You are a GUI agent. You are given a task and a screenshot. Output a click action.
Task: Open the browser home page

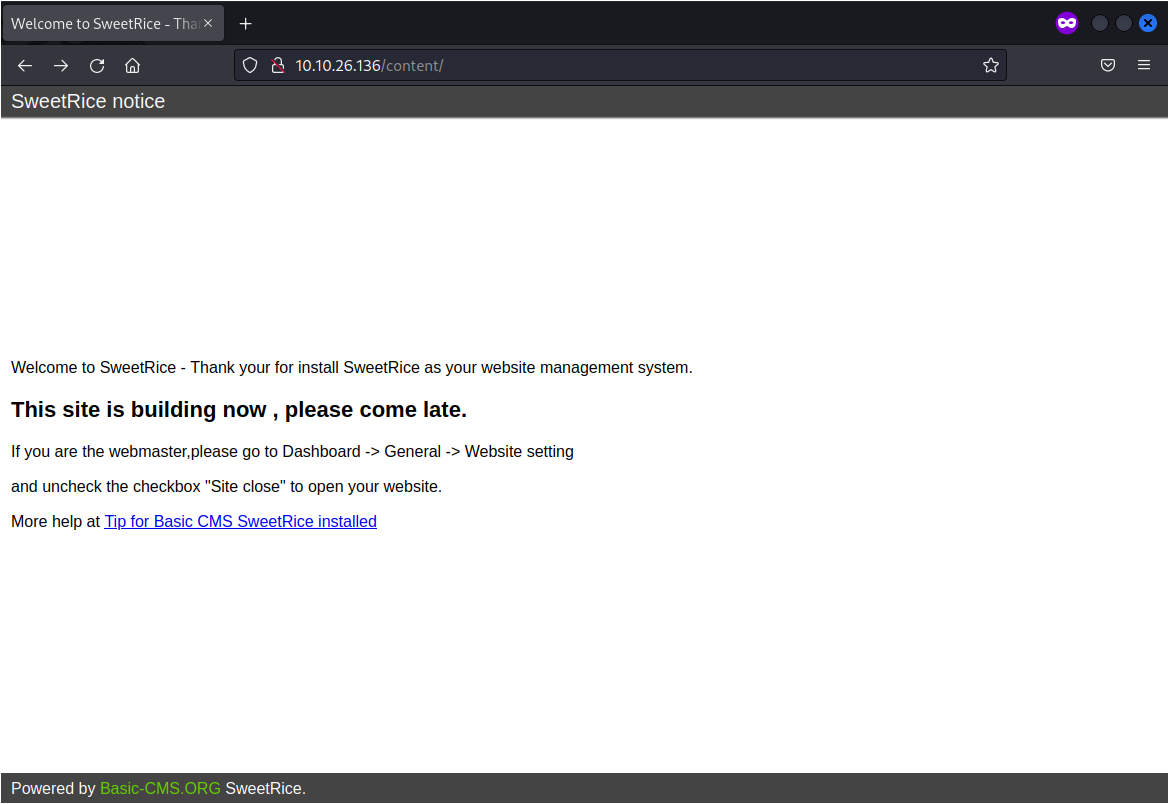pyautogui.click(x=132, y=65)
